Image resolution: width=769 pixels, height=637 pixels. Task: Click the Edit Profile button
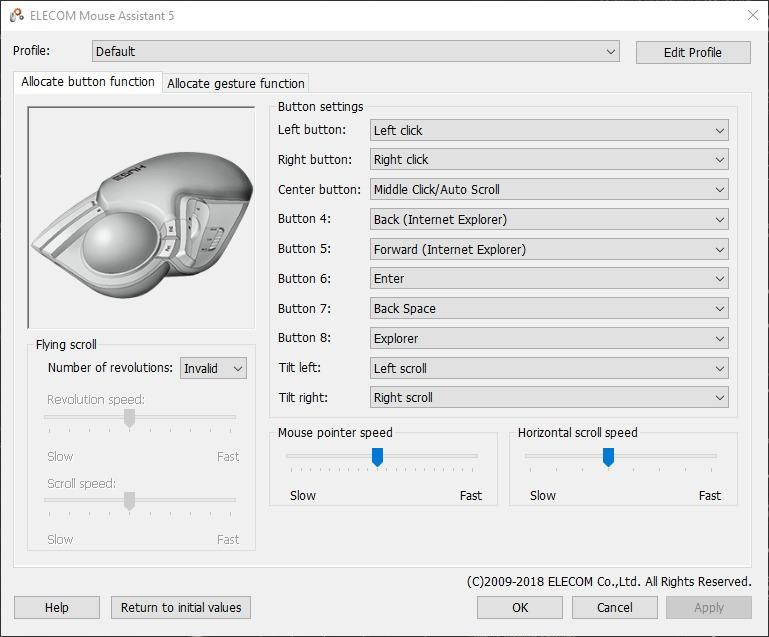point(693,52)
